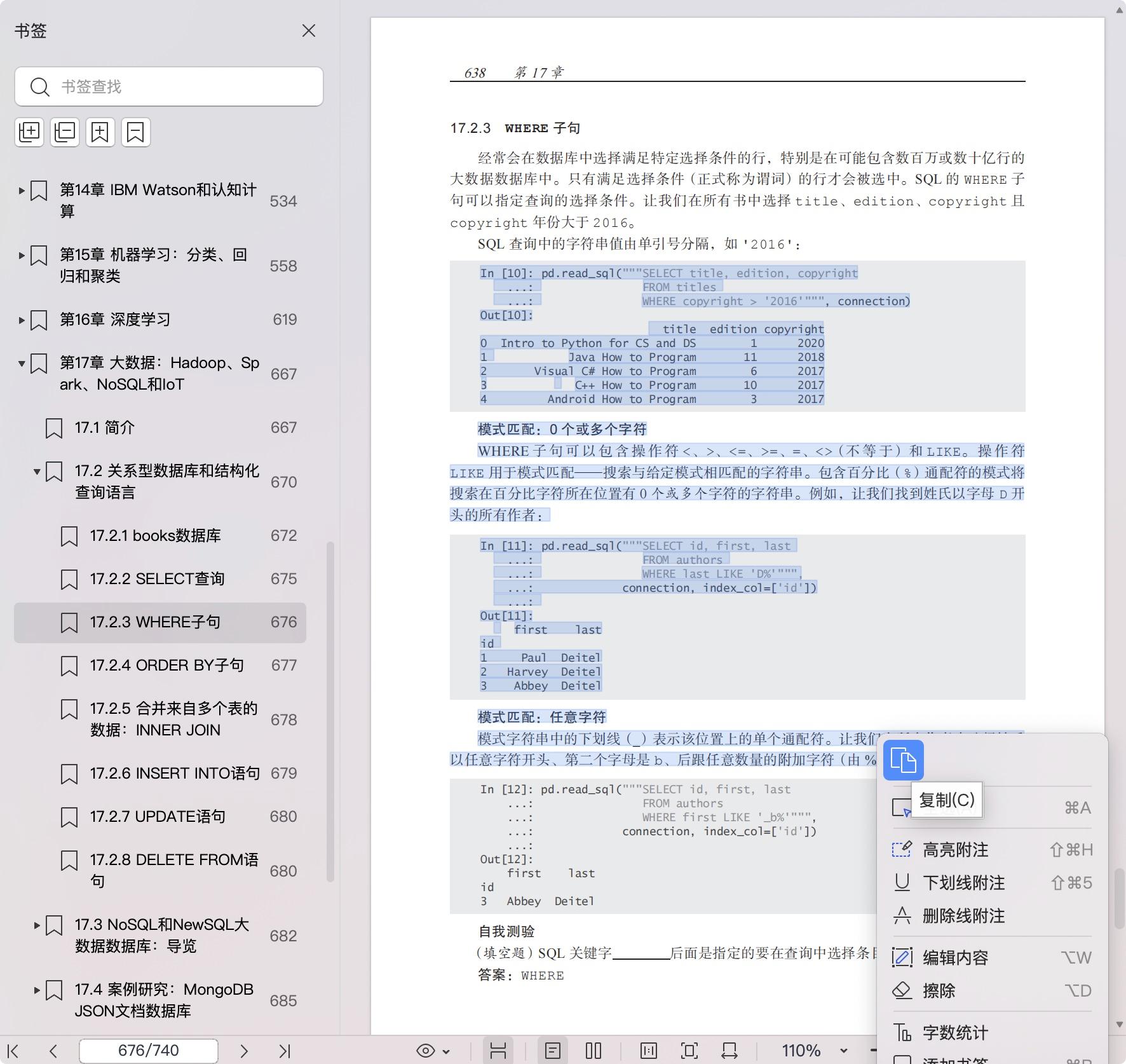Open the 110% zoom level dropdown
This screenshot has height=1064, width=1126.
coord(844,1051)
